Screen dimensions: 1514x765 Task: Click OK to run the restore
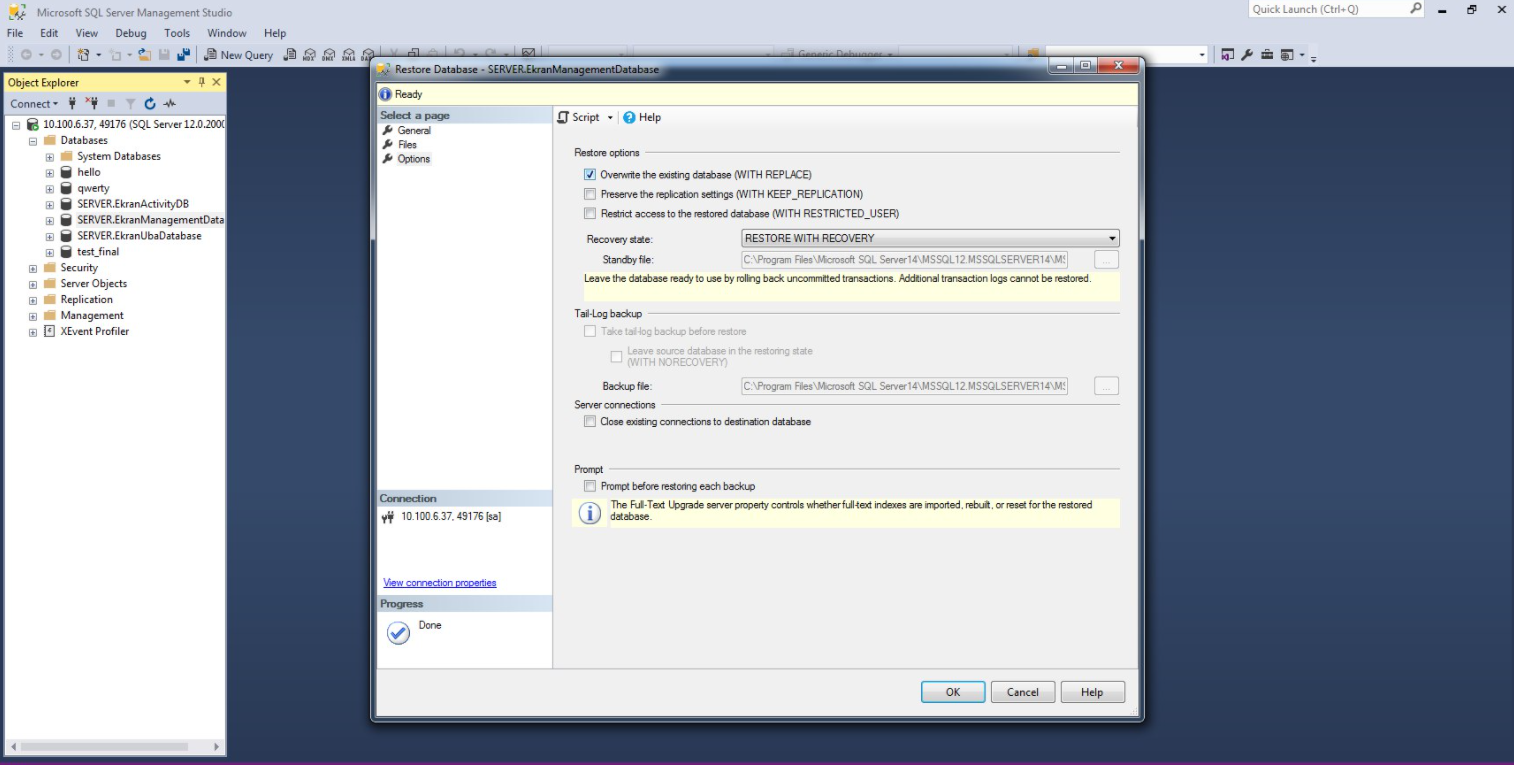click(x=953, y=692)
